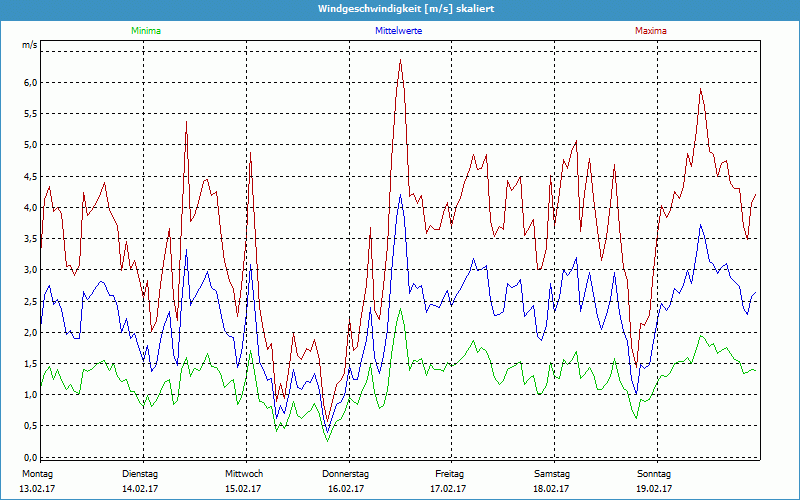Click the 3,0 y-axis value
Screen dimensions: 800x500
31,270
